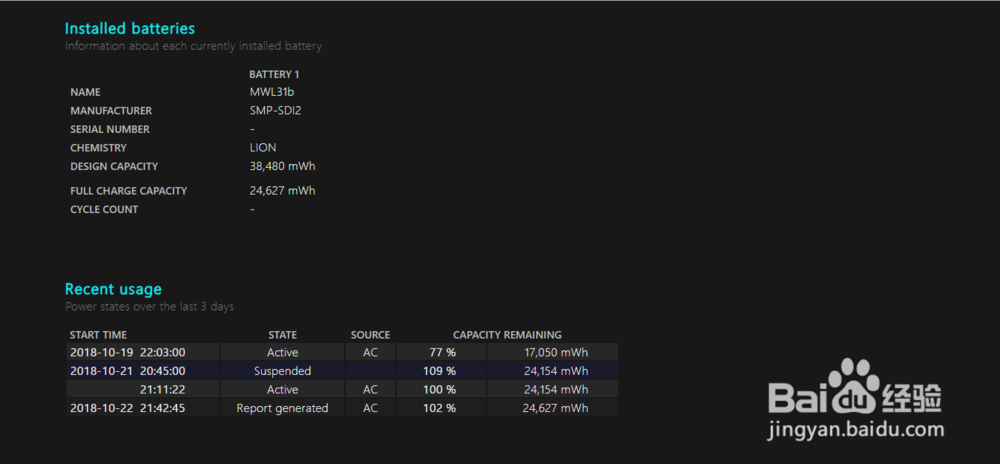Click the Suspended state cell
This screenshot has width=1000, height=464.
coord(282,371)
